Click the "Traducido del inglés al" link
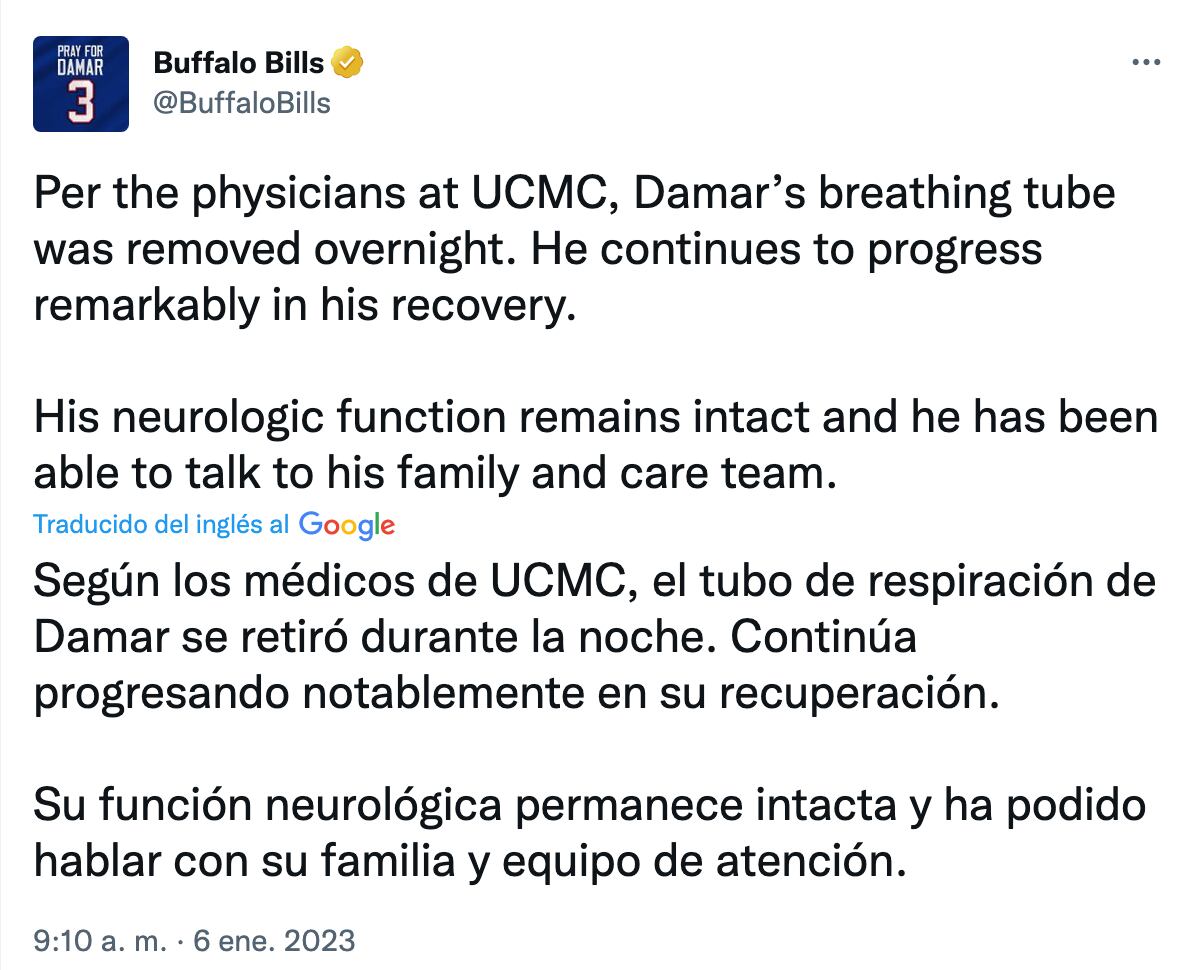This screenshot has height=970, width=1194. coord(161,524)
